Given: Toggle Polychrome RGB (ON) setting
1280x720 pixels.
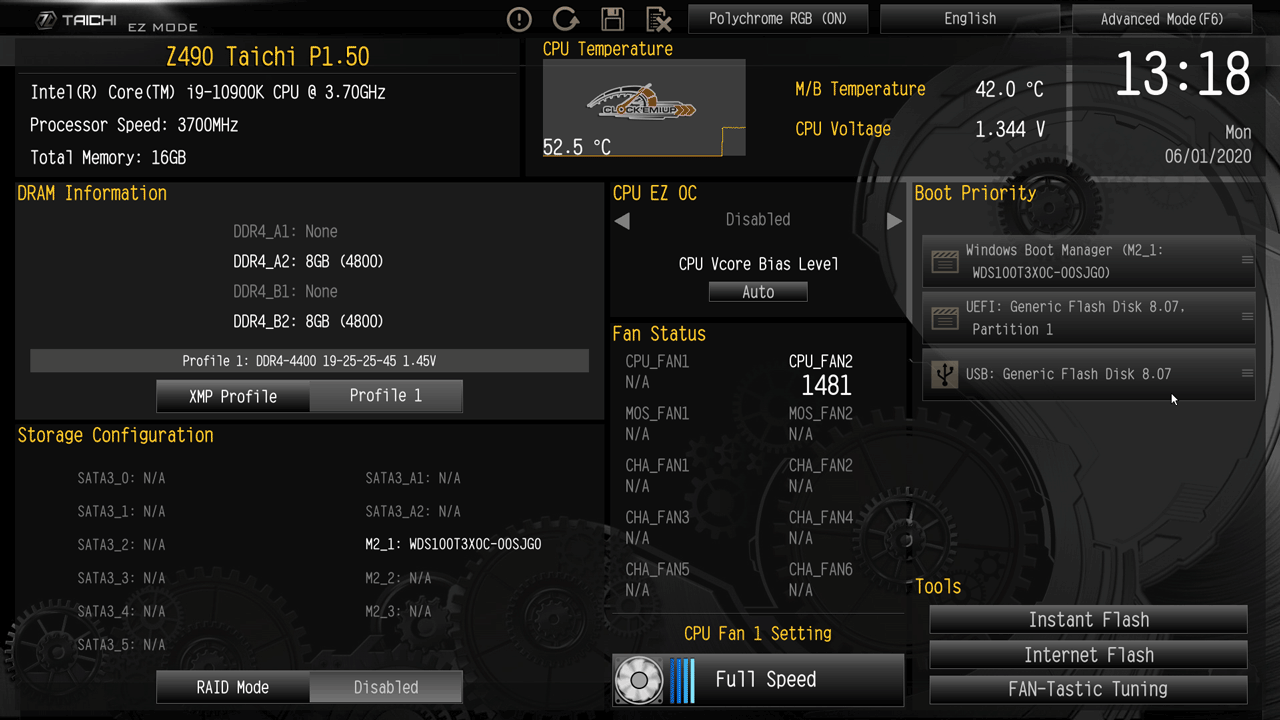Looking at the screenshot, I should point(777,19).
